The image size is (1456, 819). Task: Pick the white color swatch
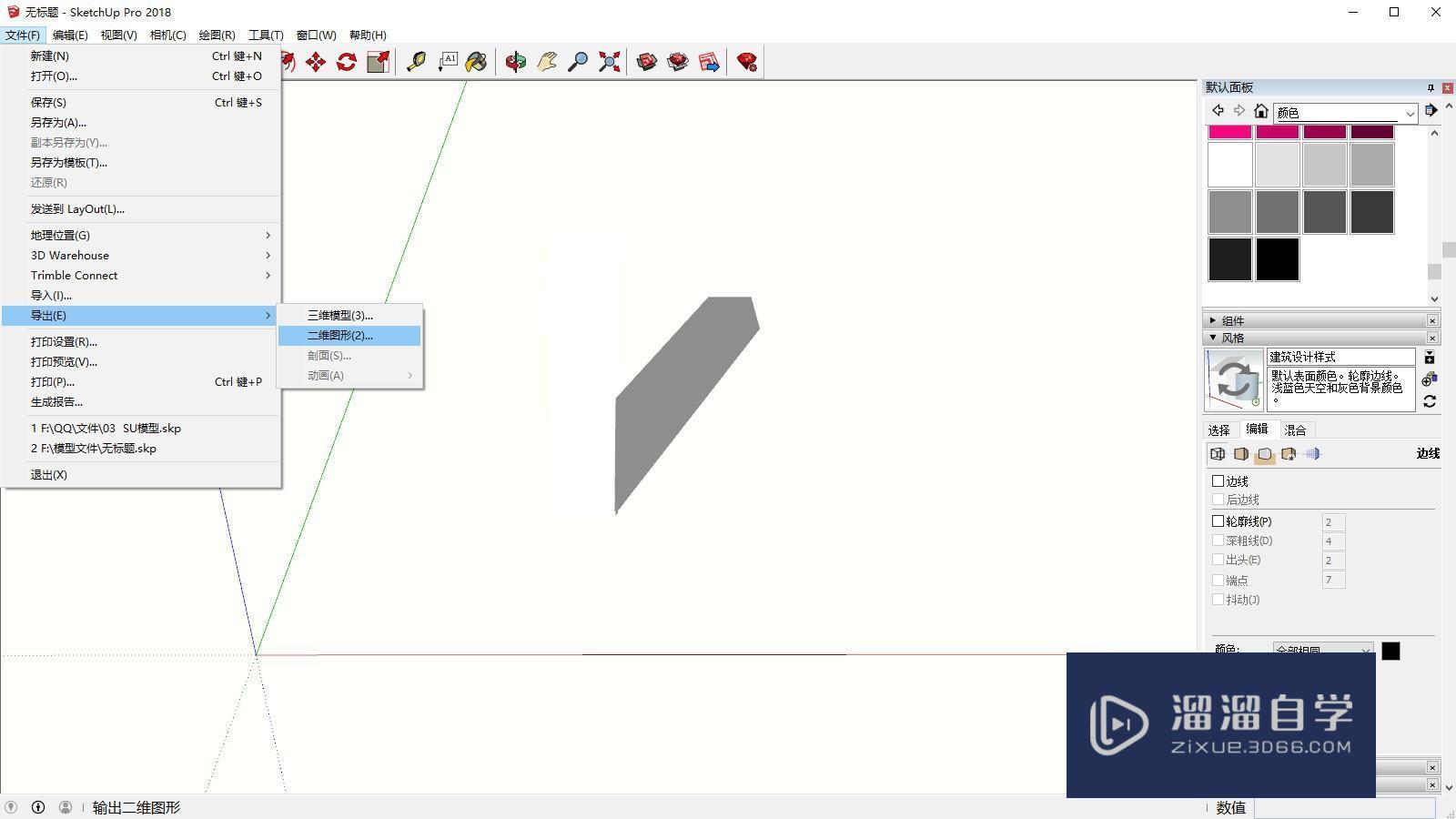pyautogui.click(x=1230, y=165)
